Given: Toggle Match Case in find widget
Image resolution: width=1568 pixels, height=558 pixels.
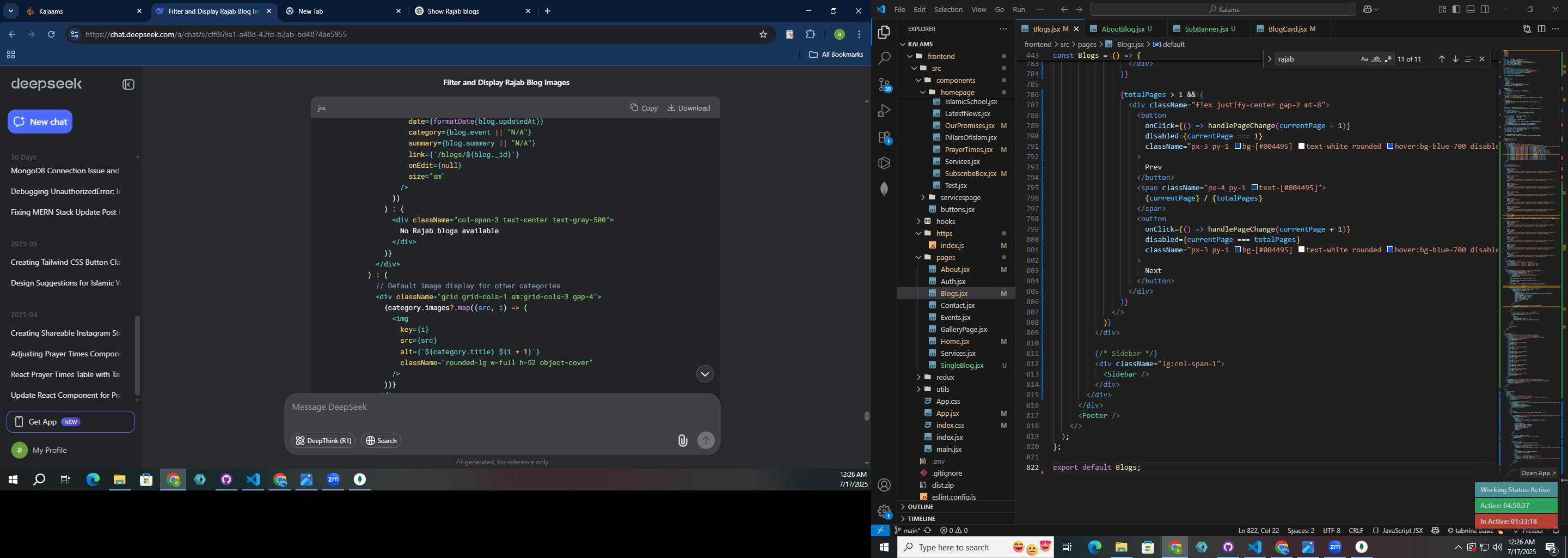Looking at the screenshot, I should 1364,59.
